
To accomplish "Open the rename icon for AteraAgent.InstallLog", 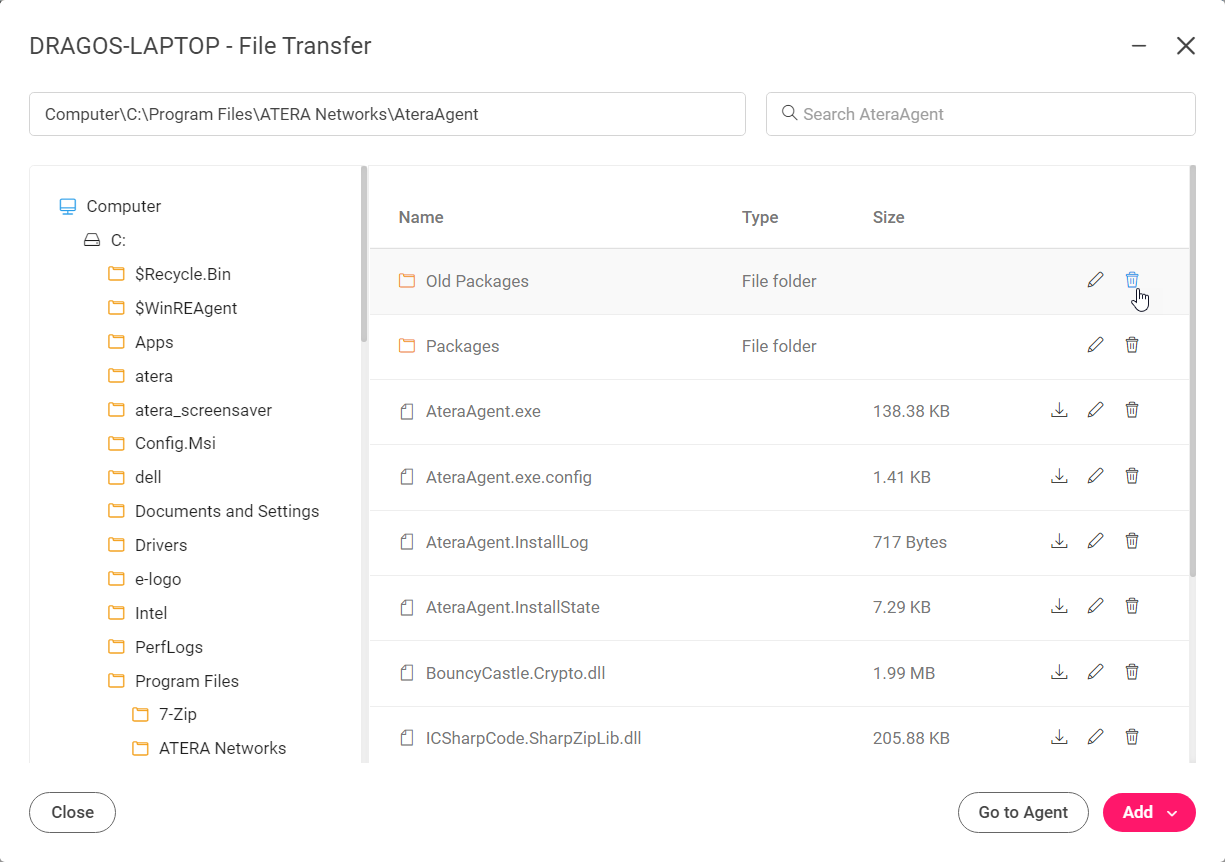I will [x=1095, y=541].
